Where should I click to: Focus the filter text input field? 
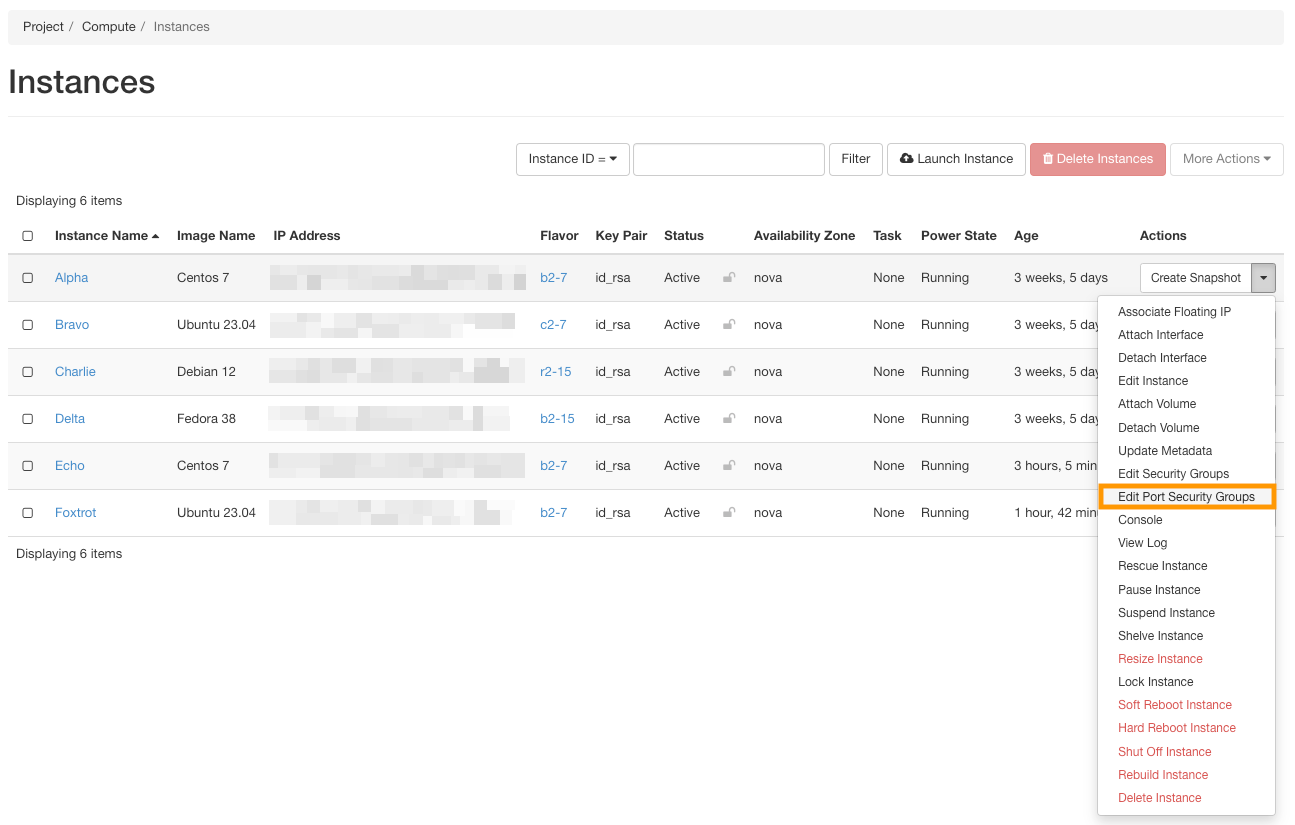[x=729, y=159]
